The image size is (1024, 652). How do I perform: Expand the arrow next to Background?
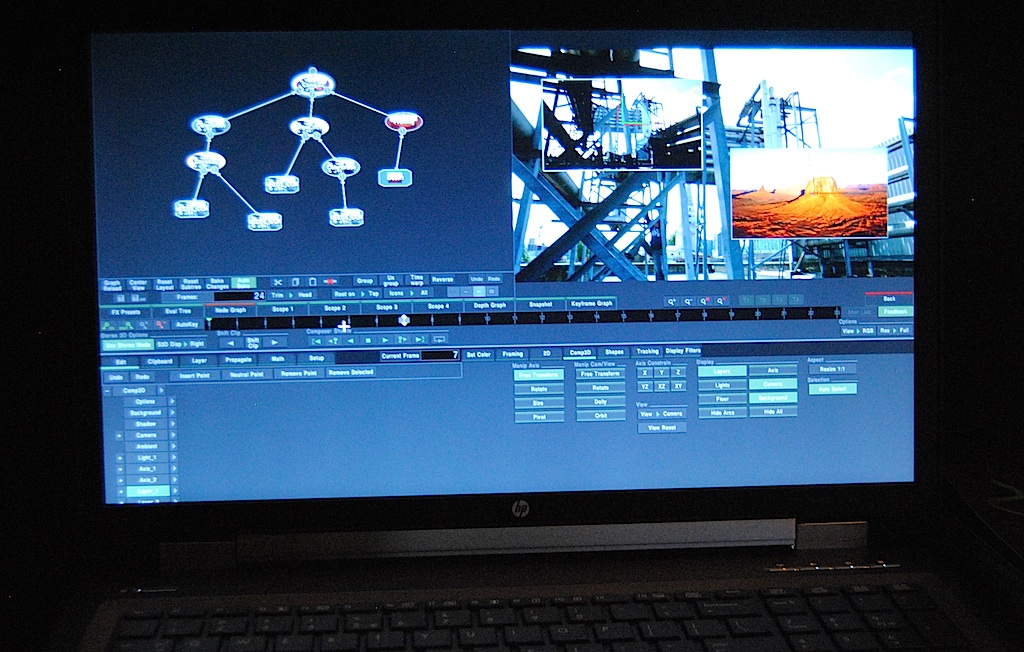[172, 413]
